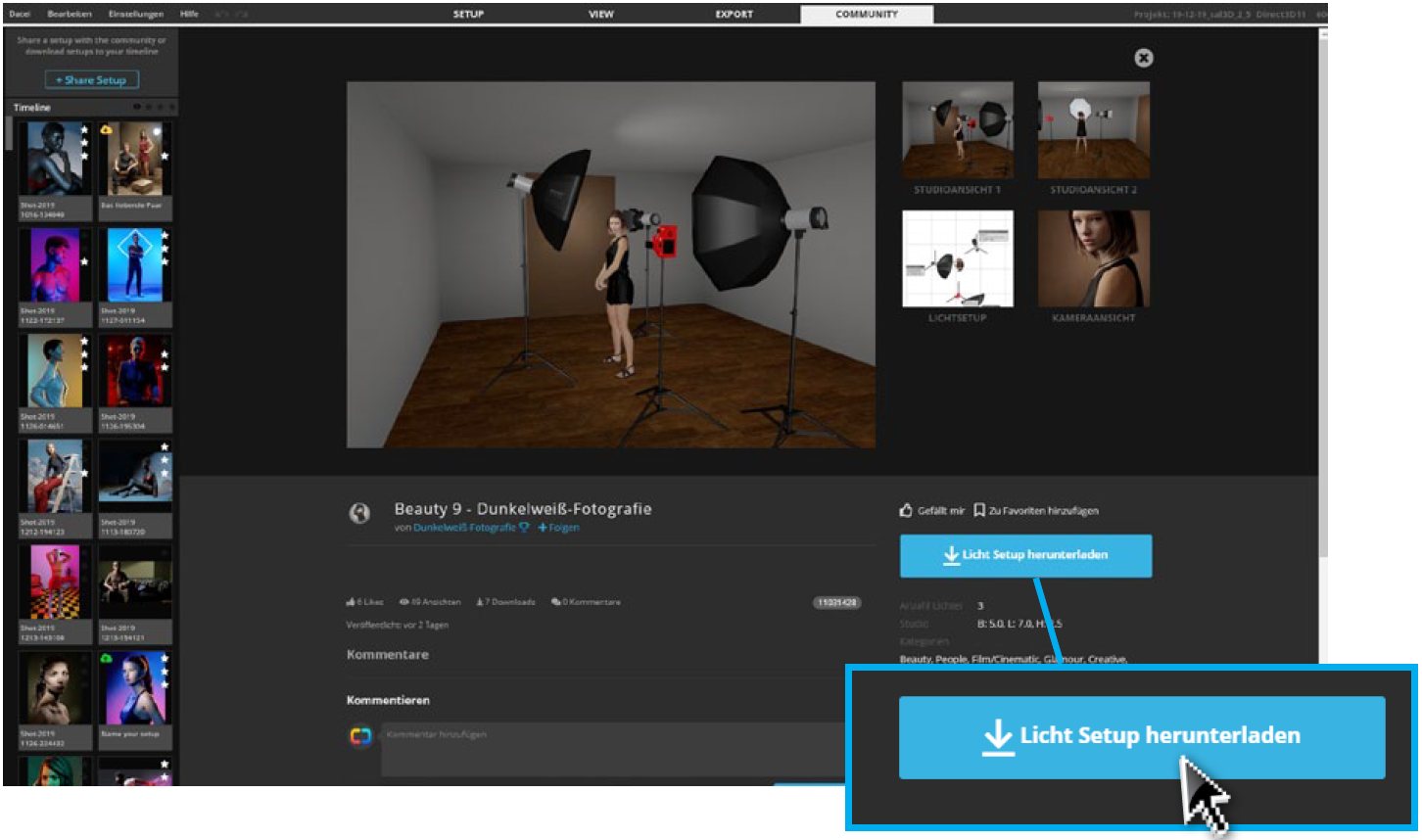Click the green cloud icon on the 'Name your setup' thumbnail
This screenshot has height=840, width=1422.
[x=107, y=659]
